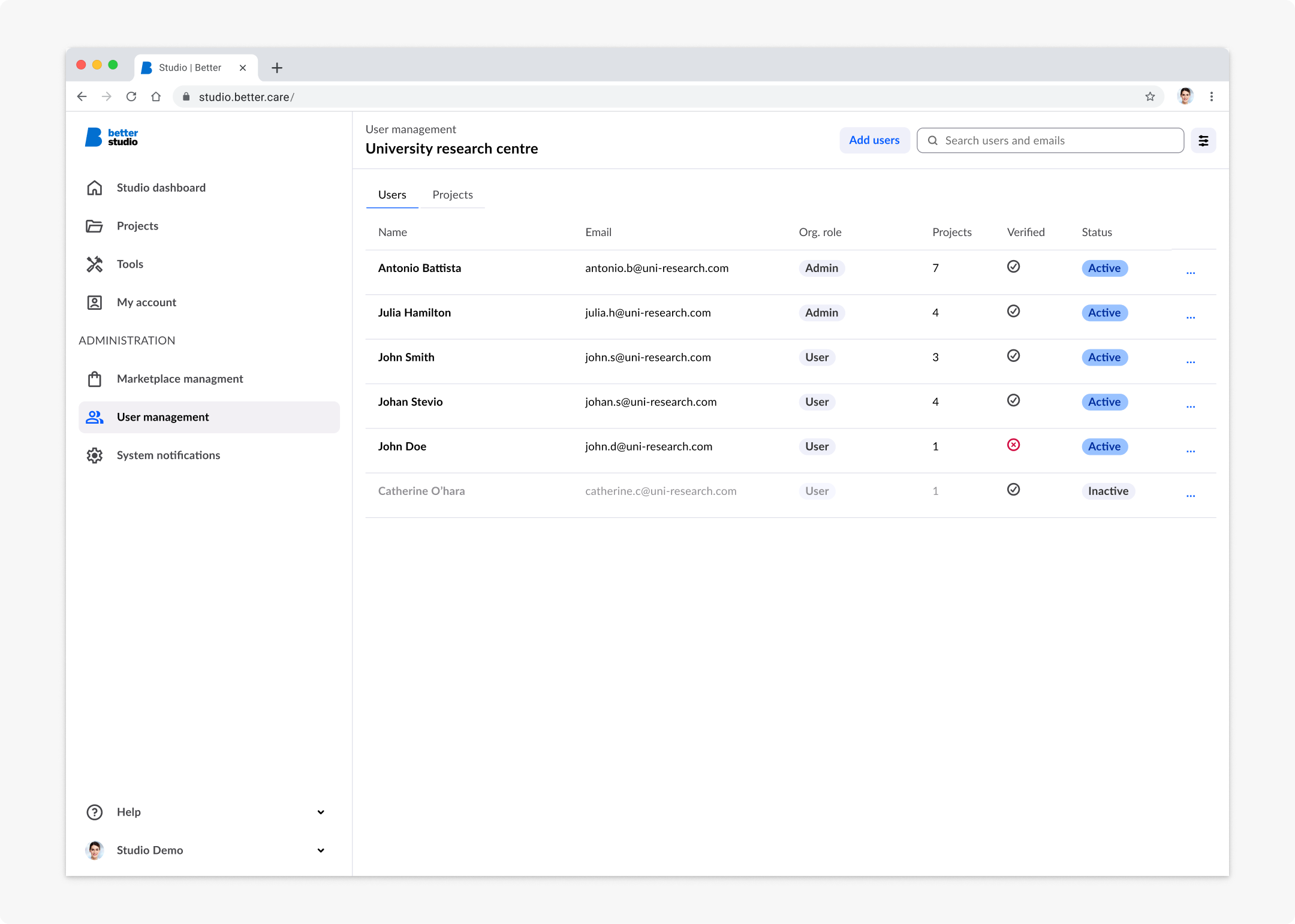Click the Active status badge for John Smith
1295x924 pixels.
point(1104,358)
